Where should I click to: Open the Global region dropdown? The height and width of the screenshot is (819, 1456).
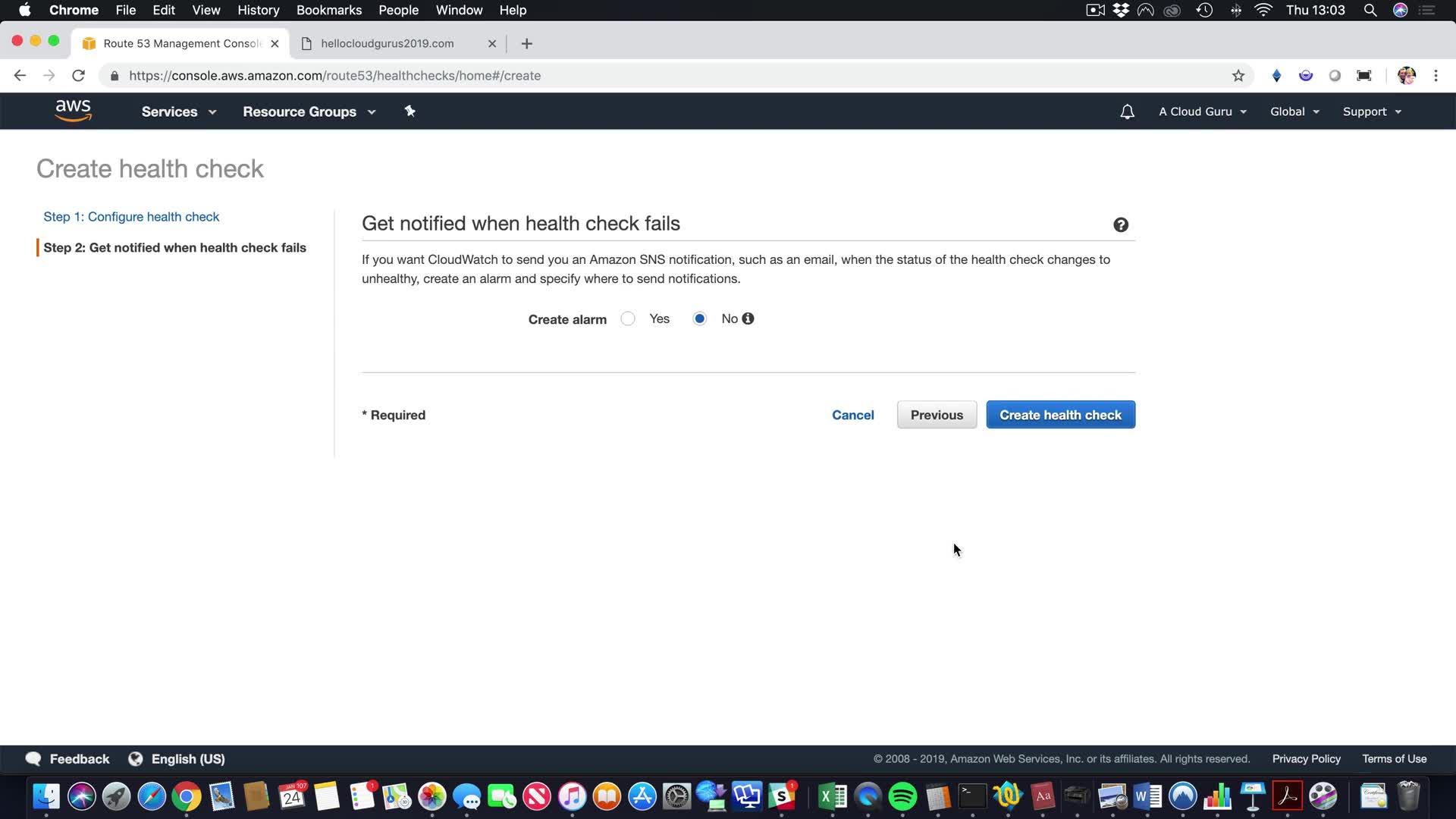[1294, 111]
